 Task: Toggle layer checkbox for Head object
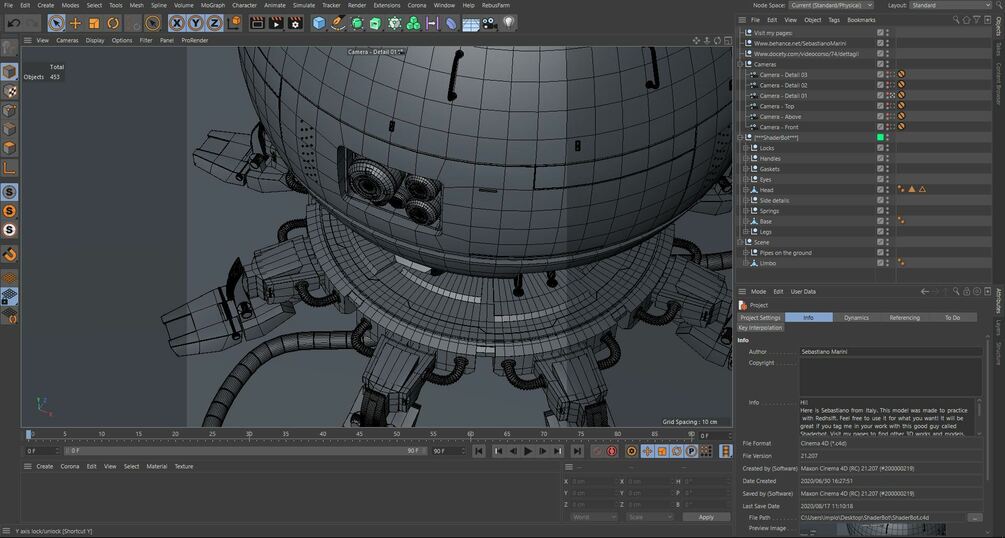click(880, 189)
